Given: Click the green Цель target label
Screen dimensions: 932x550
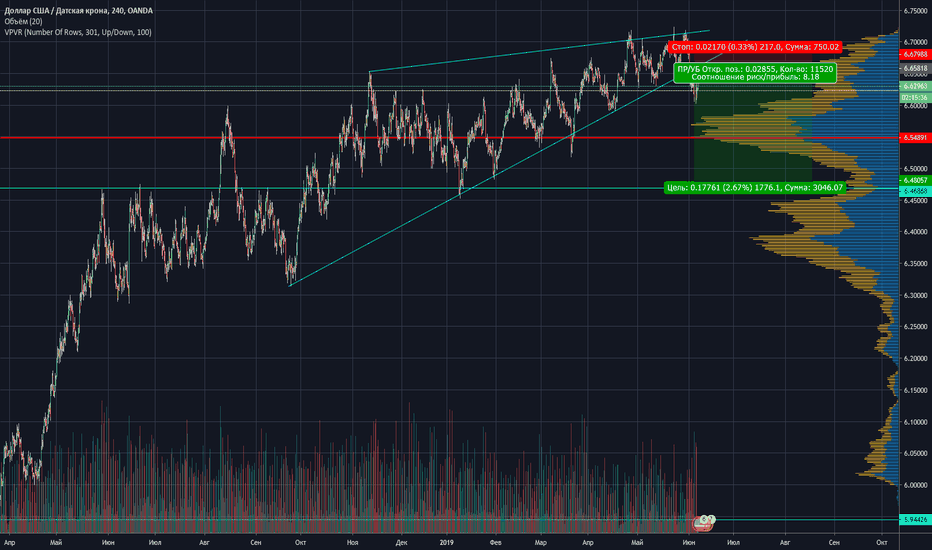Looking at the screenshot, I should click(755, 187).
